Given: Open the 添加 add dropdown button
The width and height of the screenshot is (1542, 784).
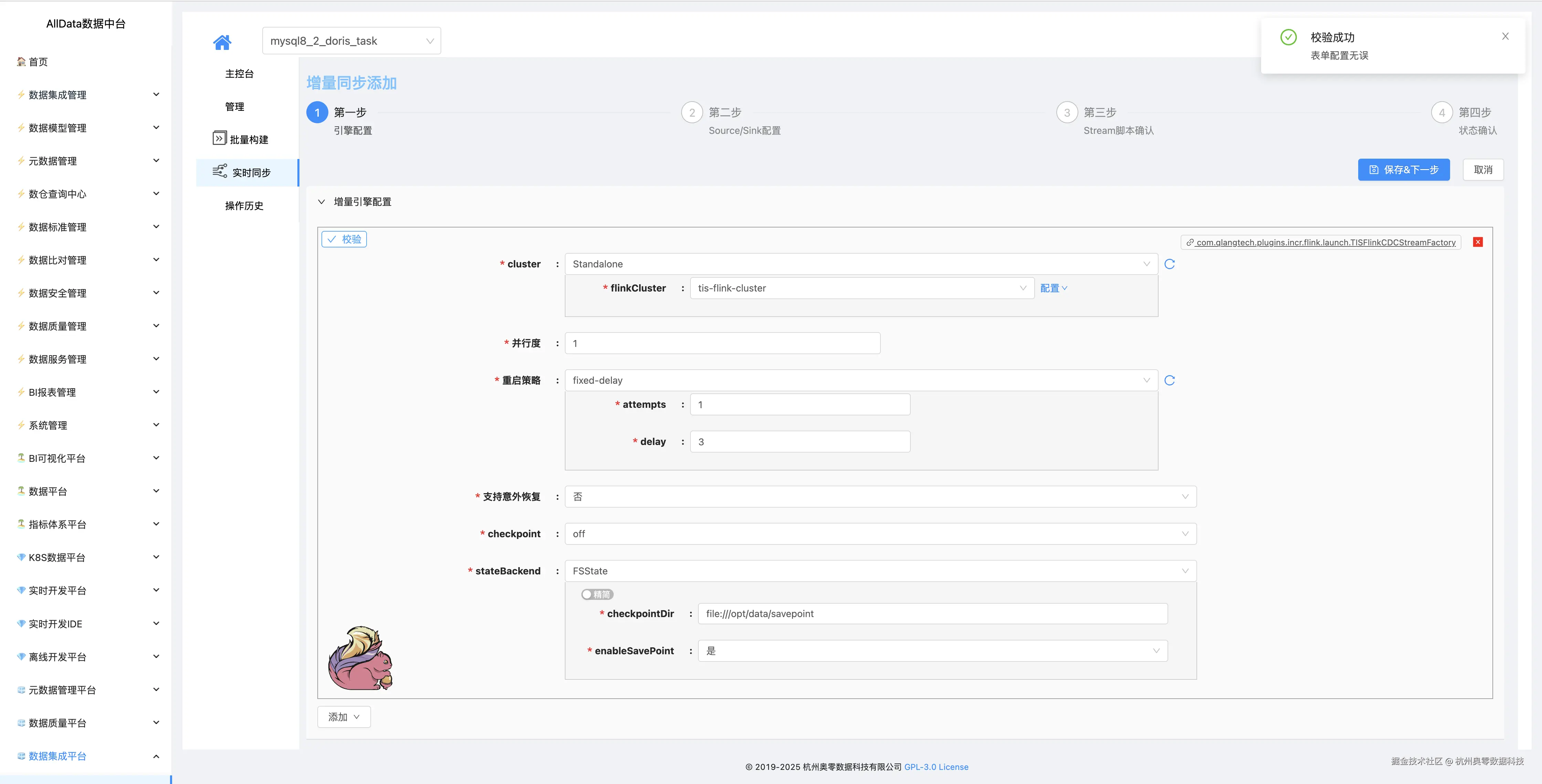Looking at the screenshot, I should pyautogui.click(x=344, y=717).
